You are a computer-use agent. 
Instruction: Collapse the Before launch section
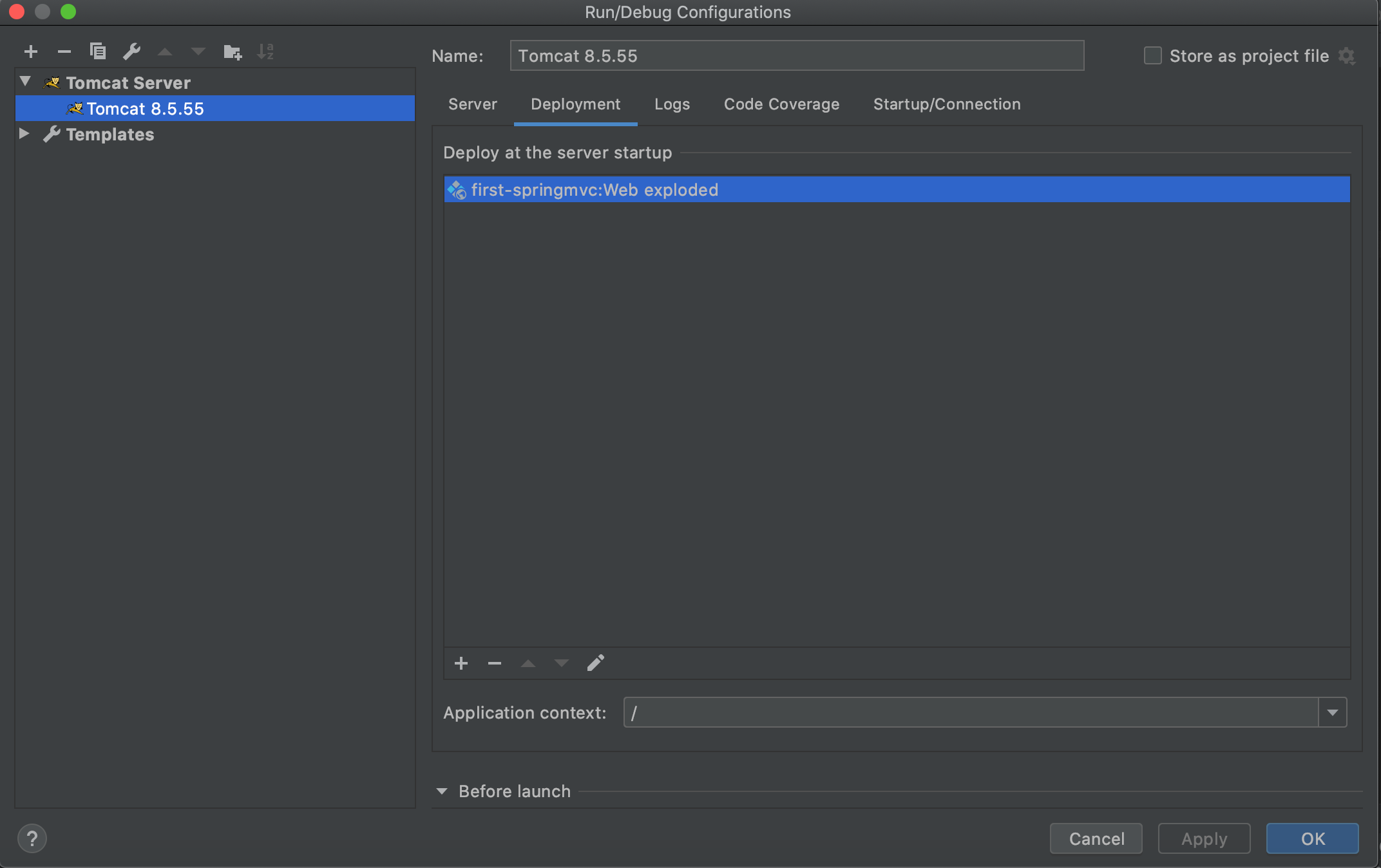[x=442, y=791]
